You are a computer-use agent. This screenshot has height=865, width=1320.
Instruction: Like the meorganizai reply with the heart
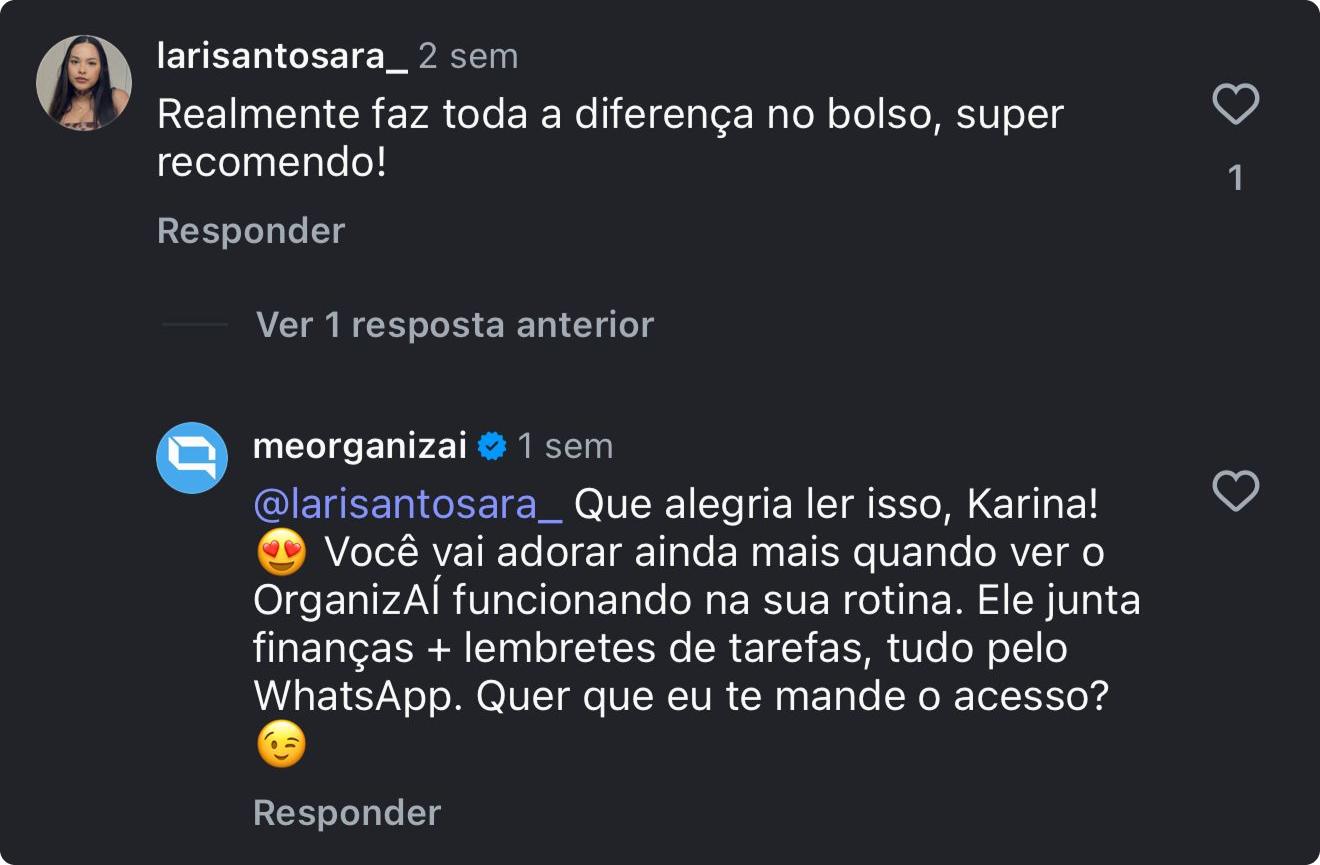1235,491
